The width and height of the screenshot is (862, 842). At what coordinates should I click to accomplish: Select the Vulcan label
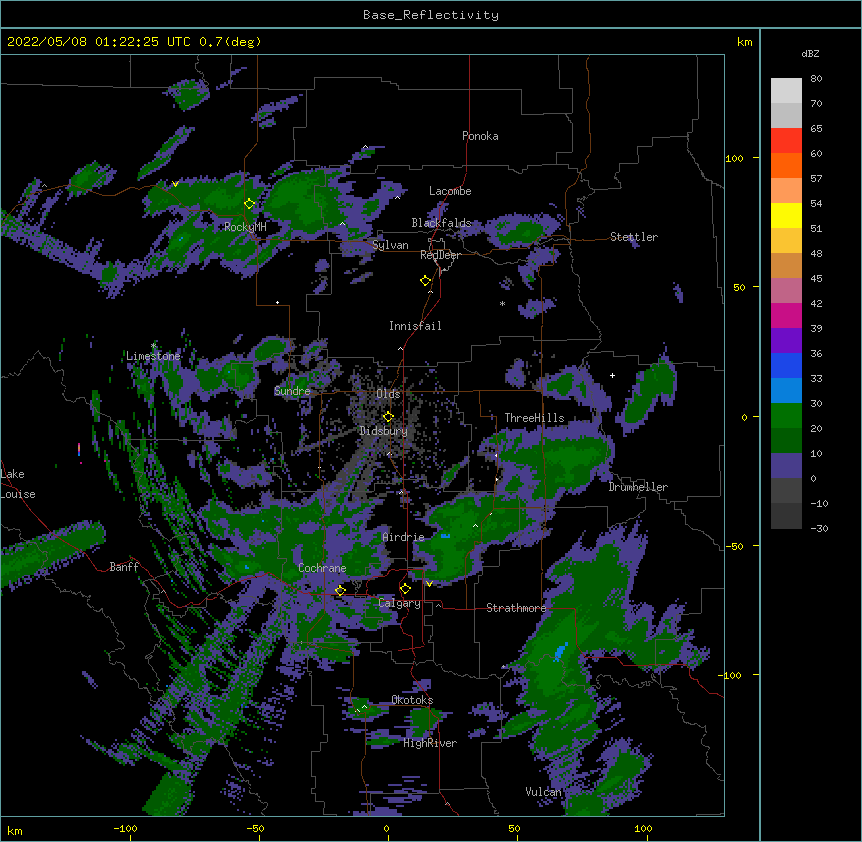pyautogui.click(x=543, y=792)
